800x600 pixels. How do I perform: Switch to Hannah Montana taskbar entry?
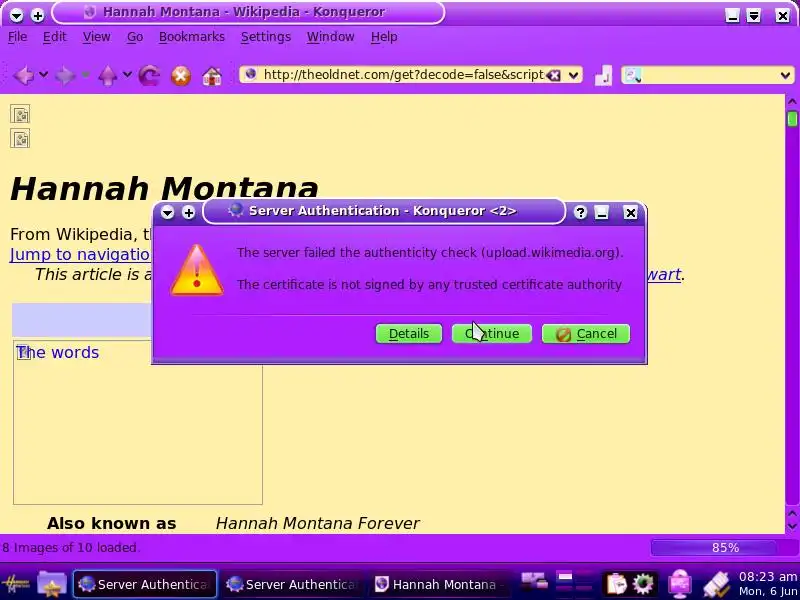click(440, 584)
